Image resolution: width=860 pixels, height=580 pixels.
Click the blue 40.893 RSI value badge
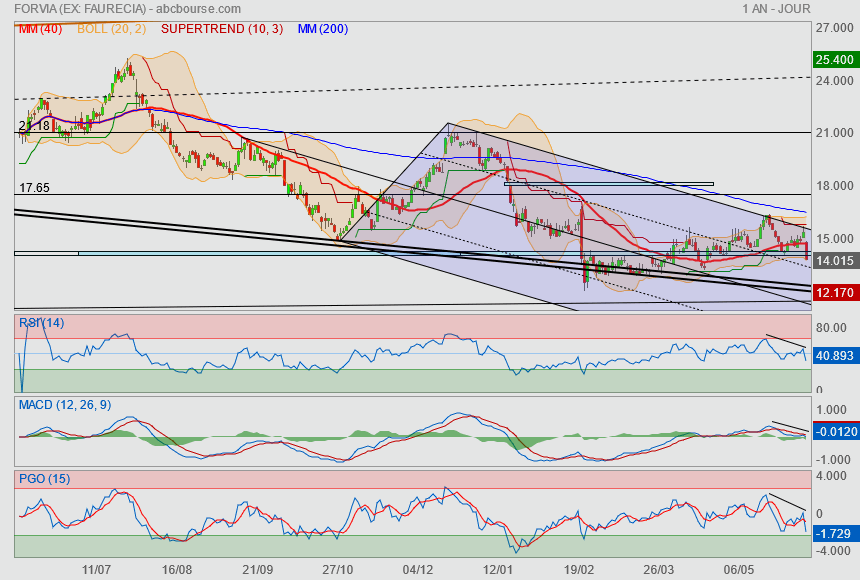click(x=834, y=356)
